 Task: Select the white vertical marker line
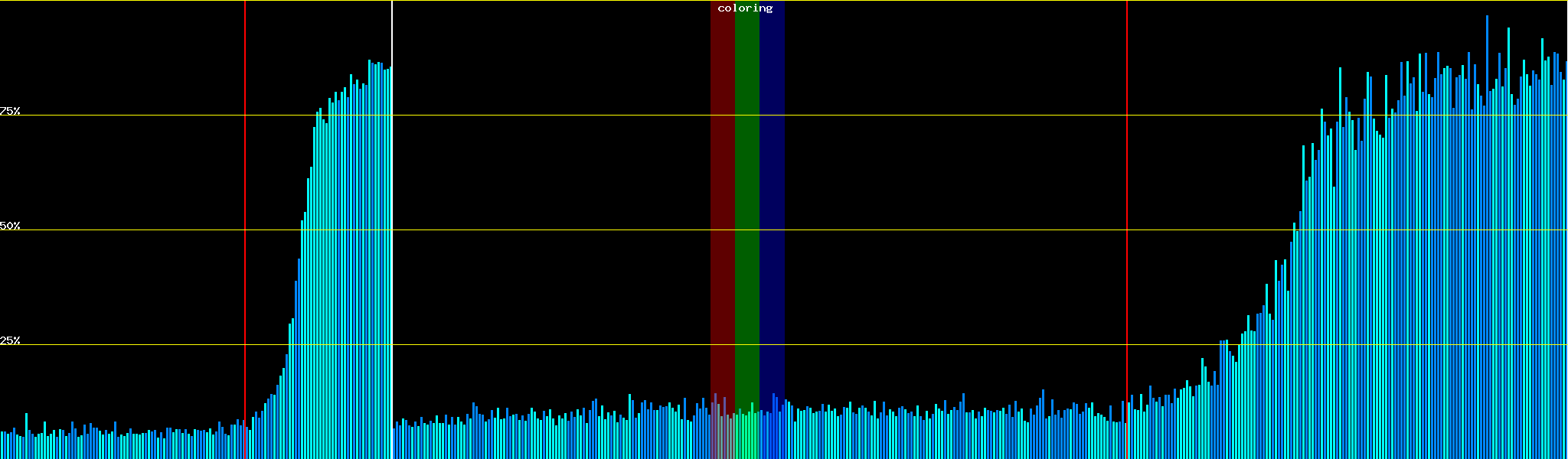coord(392,191)
